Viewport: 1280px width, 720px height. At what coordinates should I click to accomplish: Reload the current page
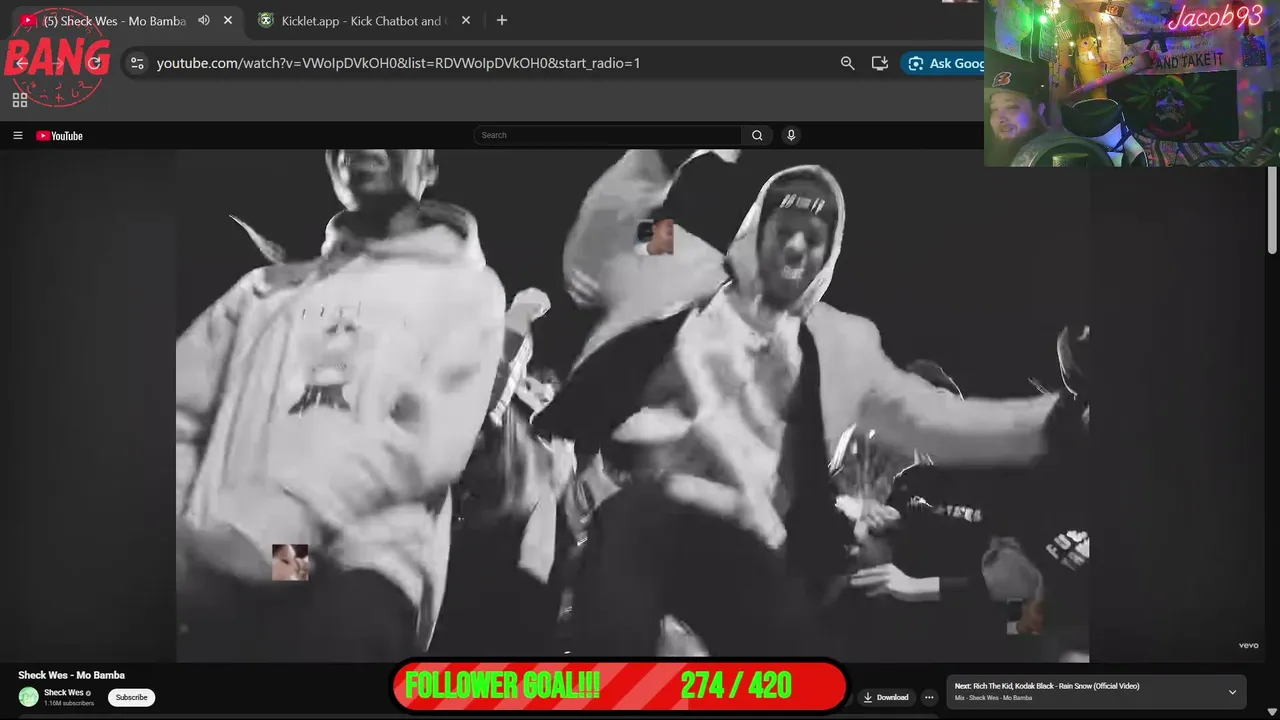pos(94,63)
